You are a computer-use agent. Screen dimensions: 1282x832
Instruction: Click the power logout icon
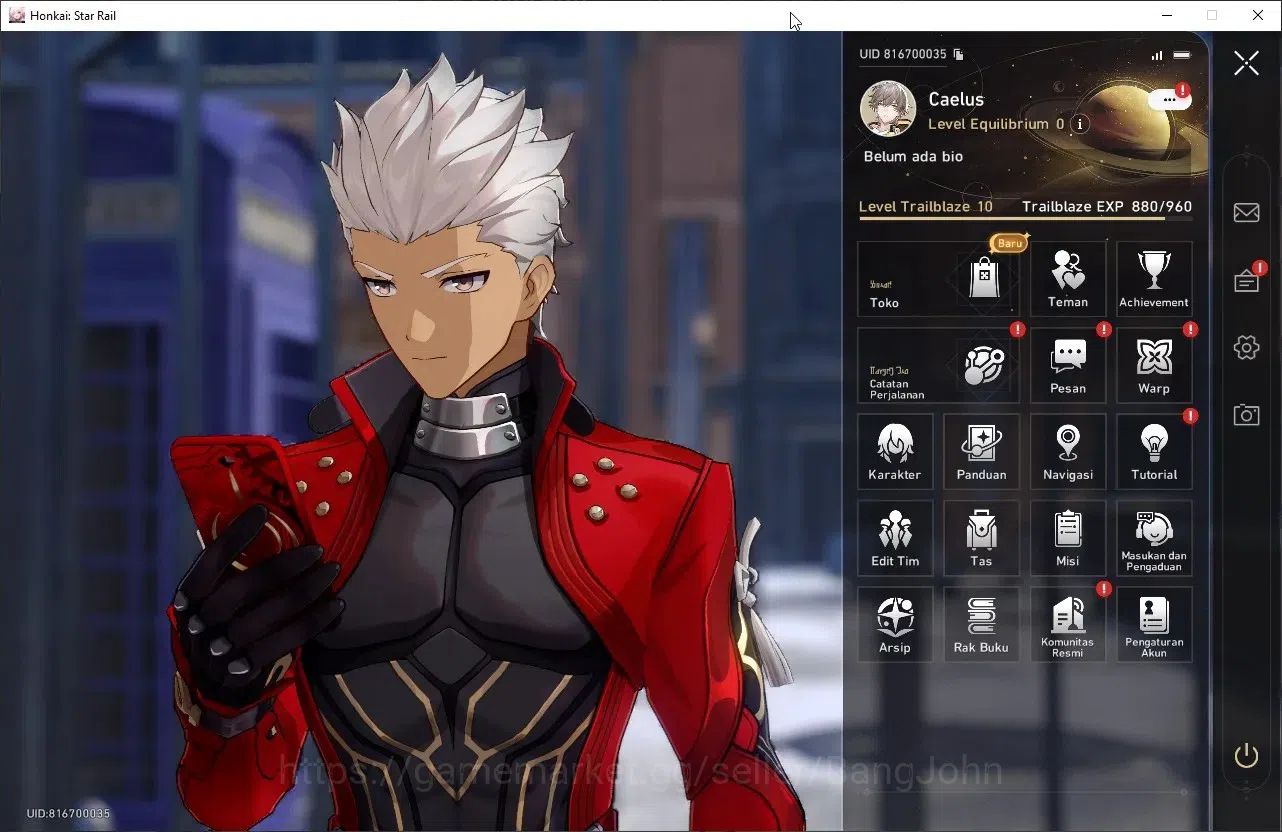click(1246, 755)
